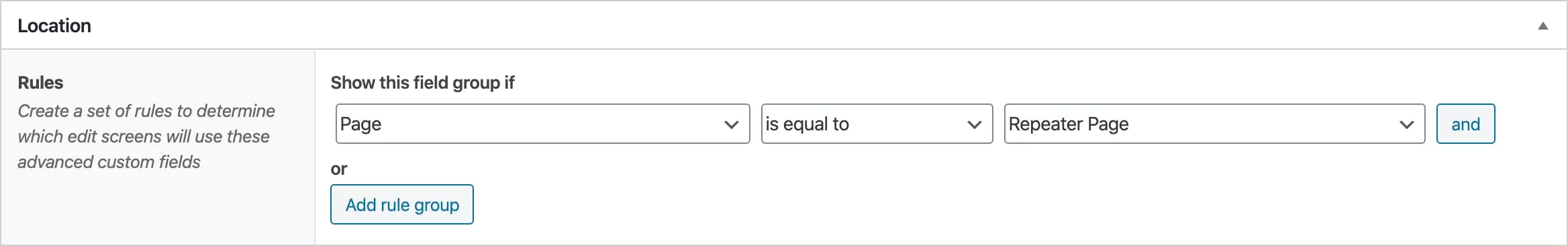Toggle the Location metabox header bar
The width and height of the screenshot is (1568, 246).
pos(784,26)
